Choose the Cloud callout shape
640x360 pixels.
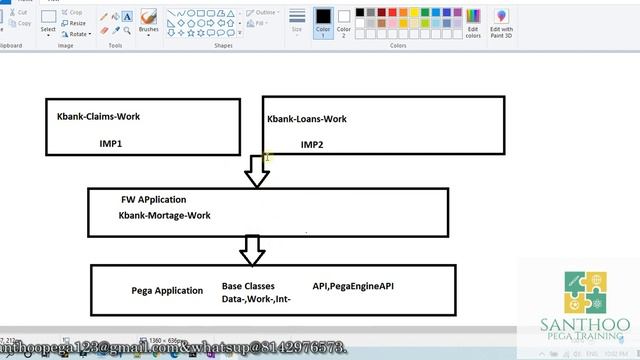click(231, 33)
